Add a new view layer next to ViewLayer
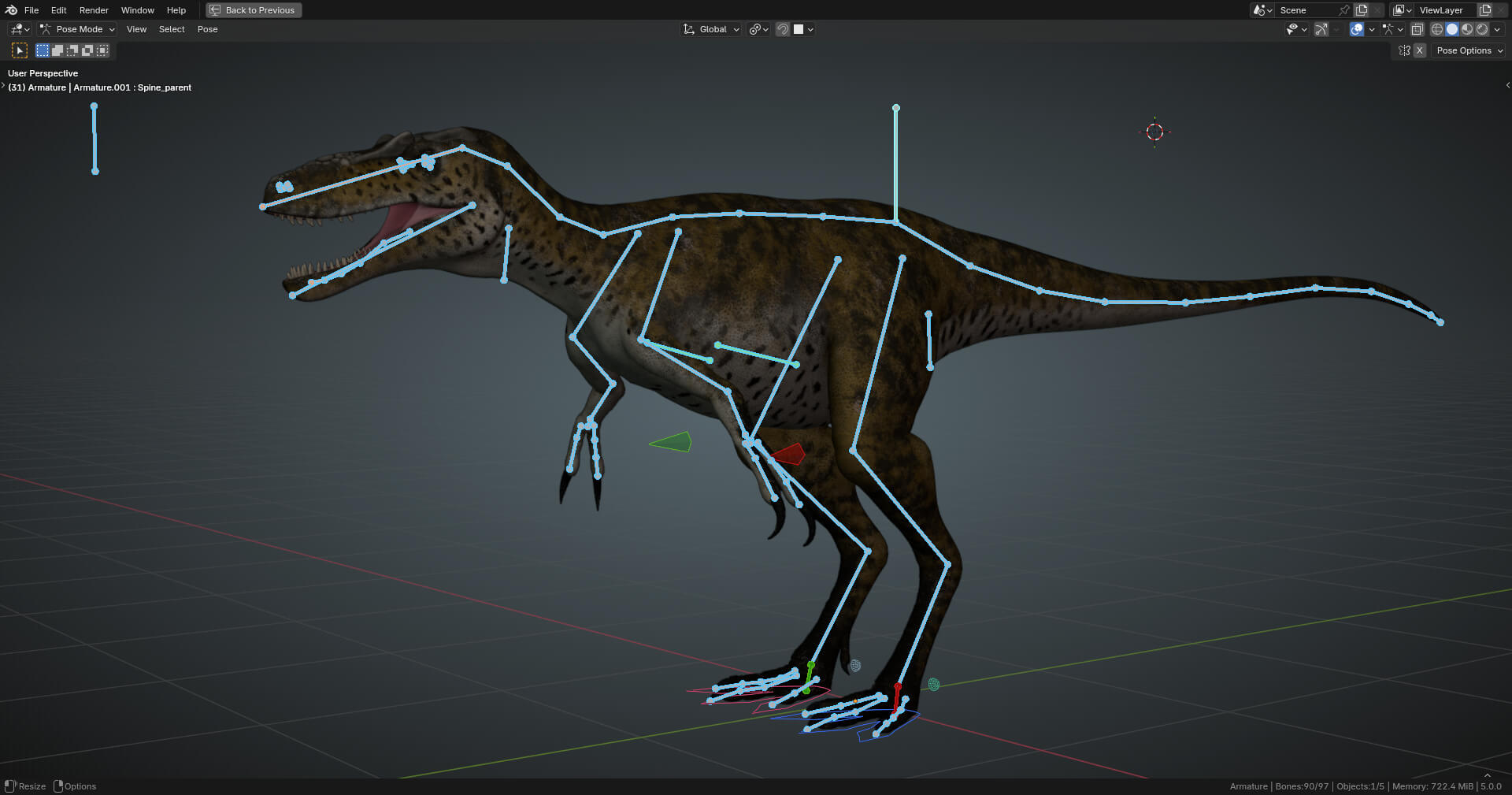The width and height of the screenshot is (1512, 795). [1485, 10]
